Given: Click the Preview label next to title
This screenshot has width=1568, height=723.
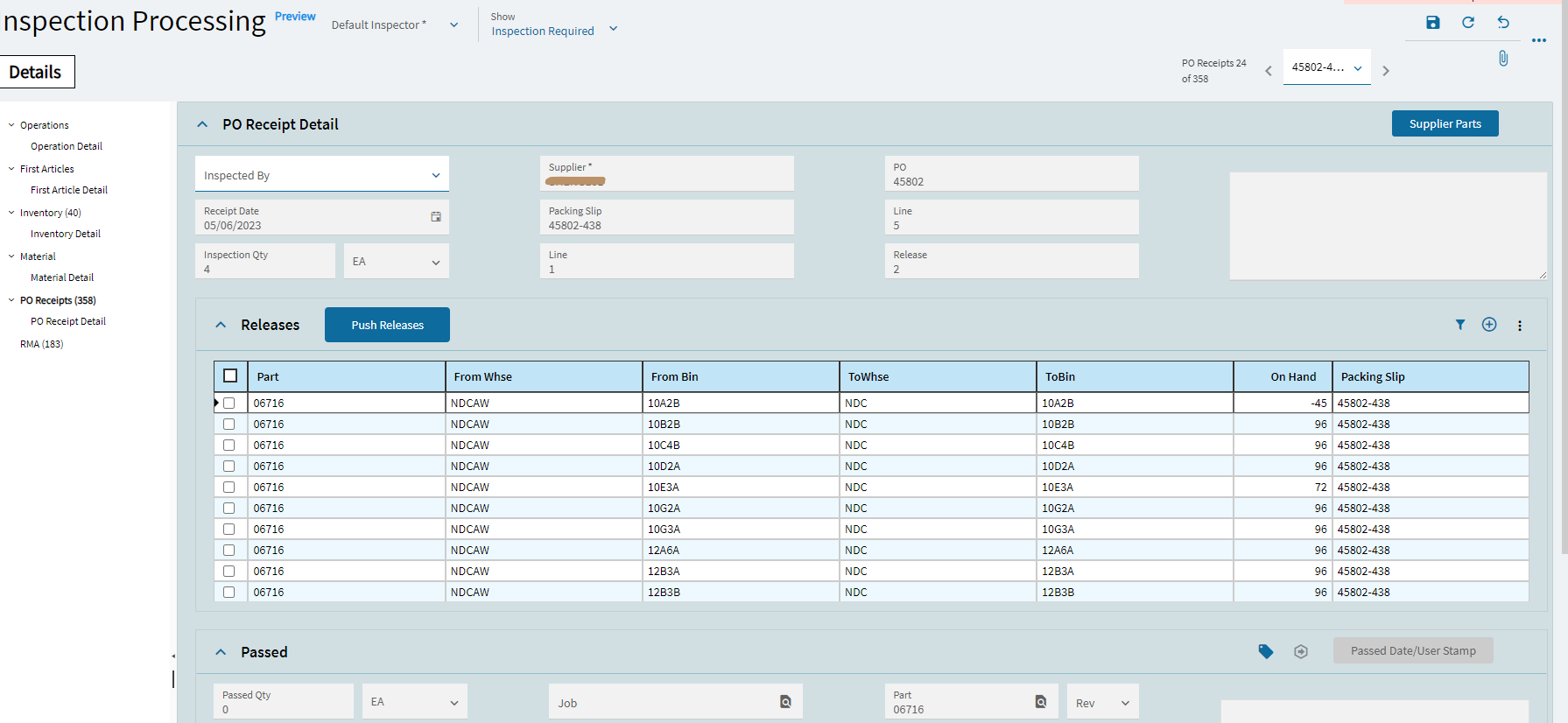Looking at the screenshot, I should pos(295,17).
